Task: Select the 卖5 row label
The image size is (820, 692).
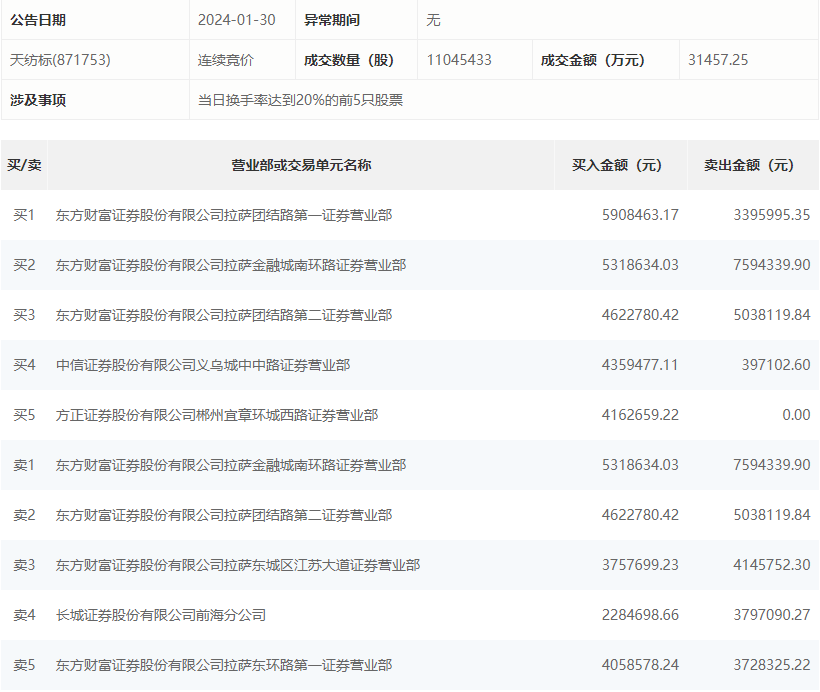Action: [x=24, y=665]
